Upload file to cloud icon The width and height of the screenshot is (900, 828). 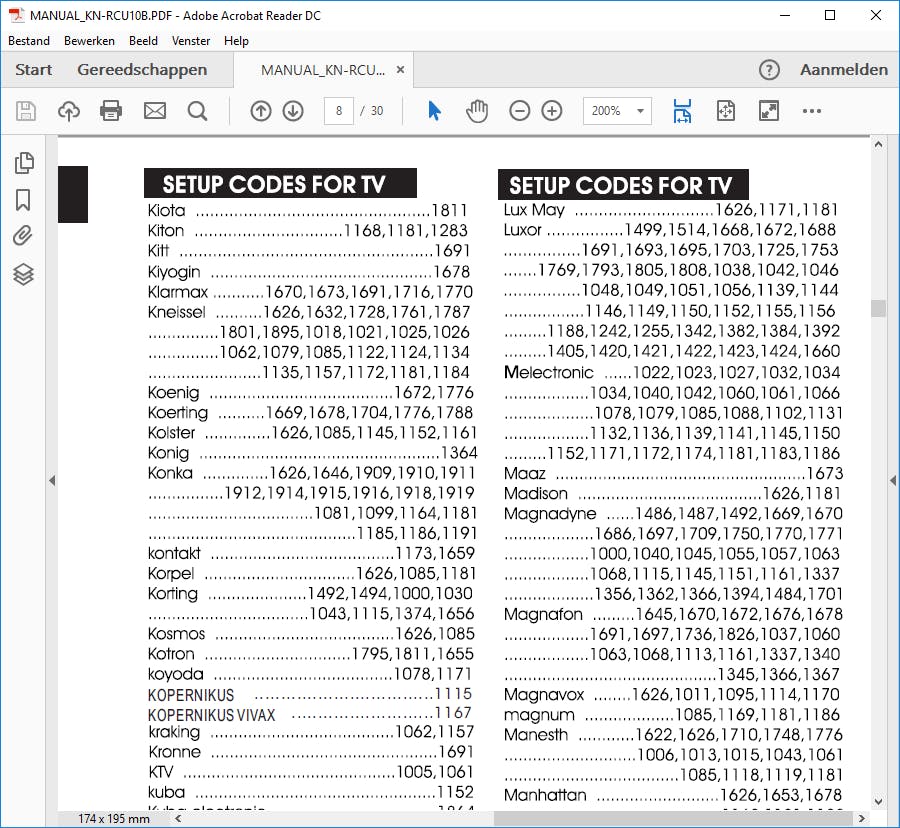coord(69,111)
